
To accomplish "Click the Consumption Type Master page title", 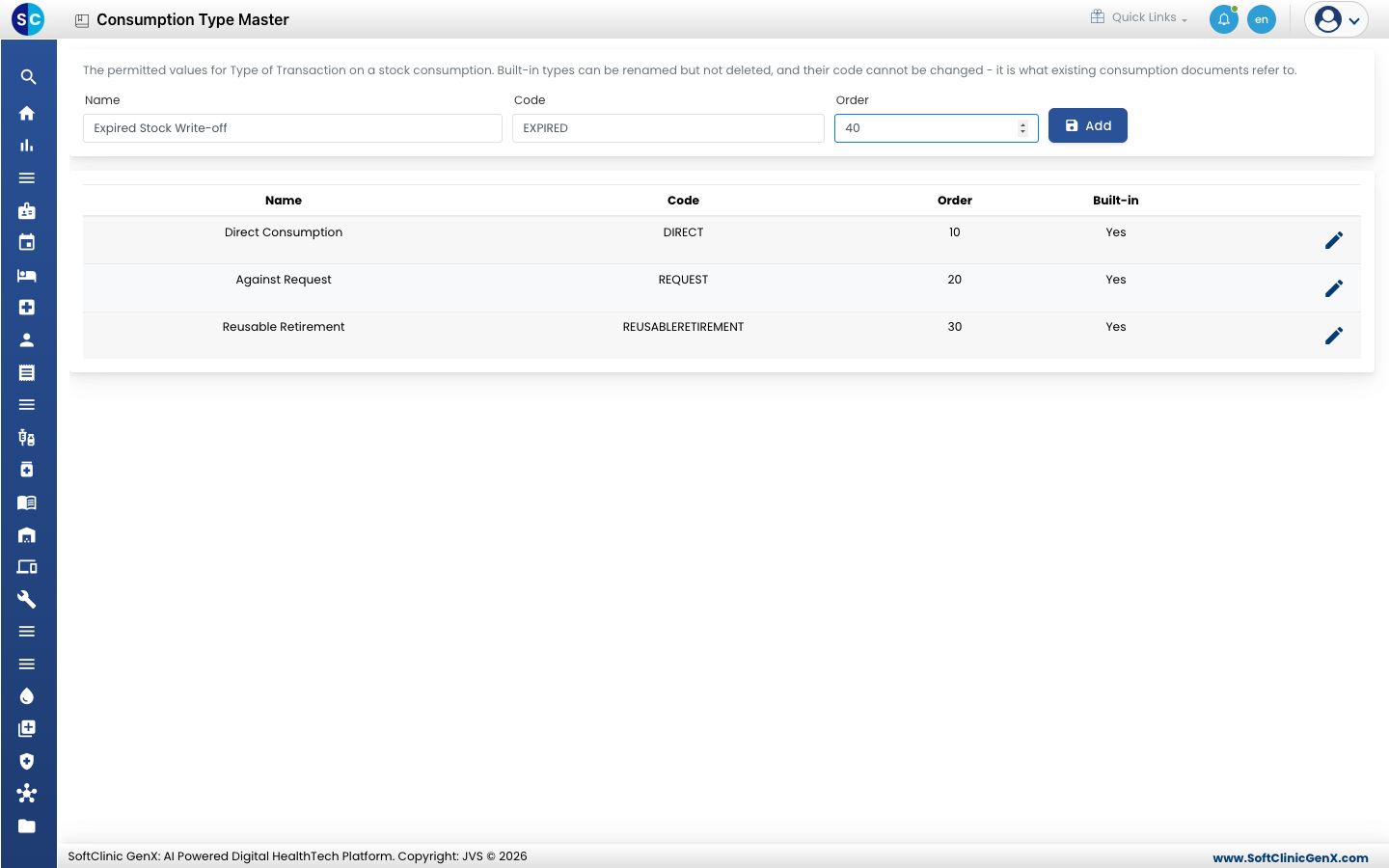I will coord(193,20).
